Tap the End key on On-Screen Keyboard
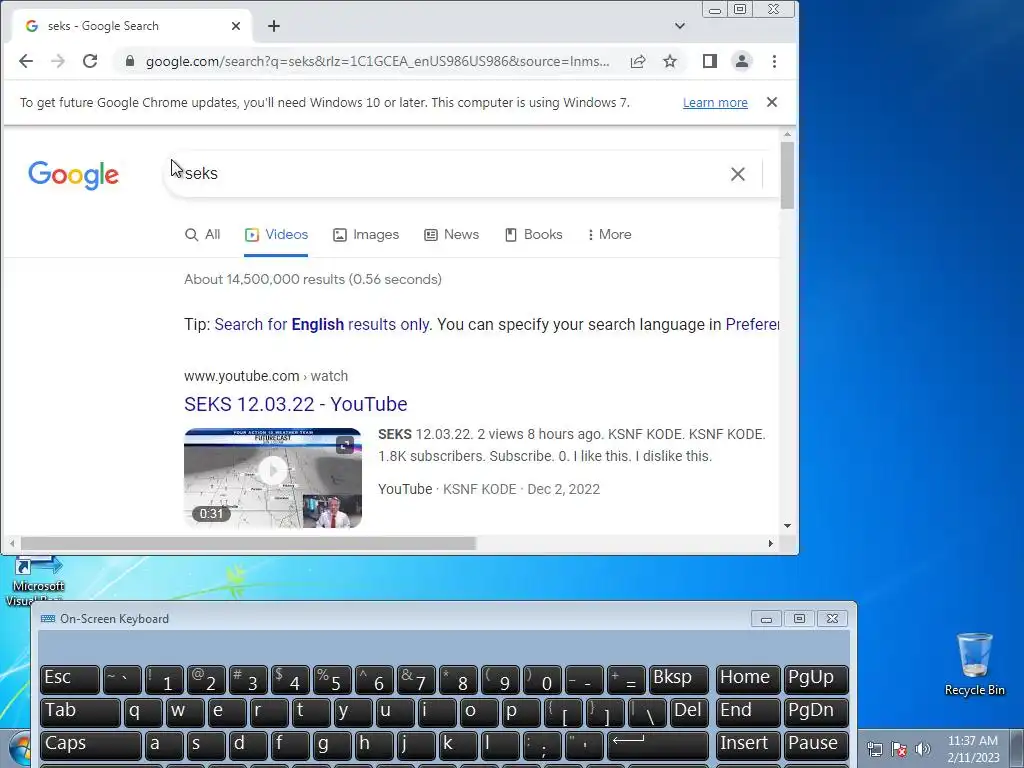The height and width of the screenshot is (768, 1024). [x=748, y=712]
